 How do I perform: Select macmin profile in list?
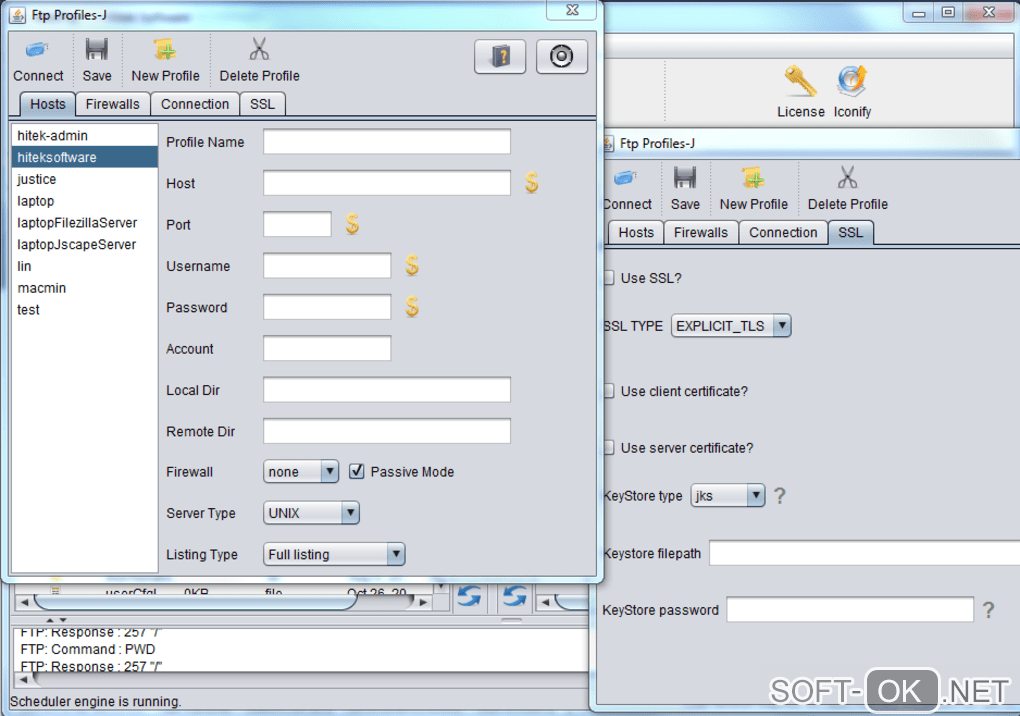coord(85,287)
